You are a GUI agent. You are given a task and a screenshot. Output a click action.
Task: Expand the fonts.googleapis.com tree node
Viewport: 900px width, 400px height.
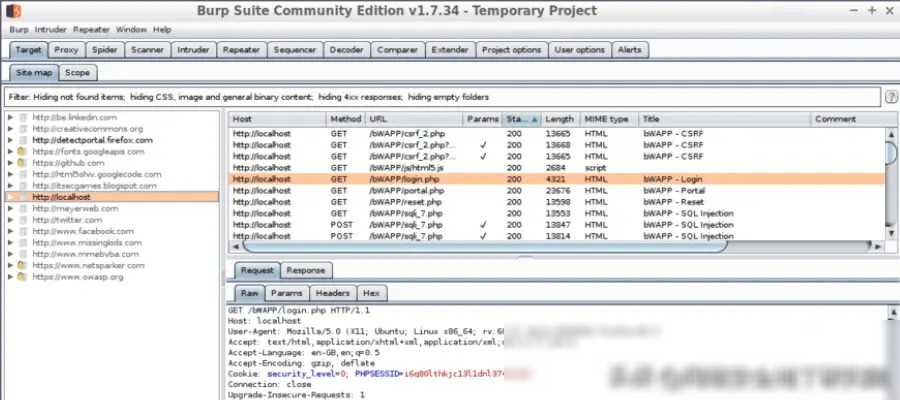click(10, 152)
